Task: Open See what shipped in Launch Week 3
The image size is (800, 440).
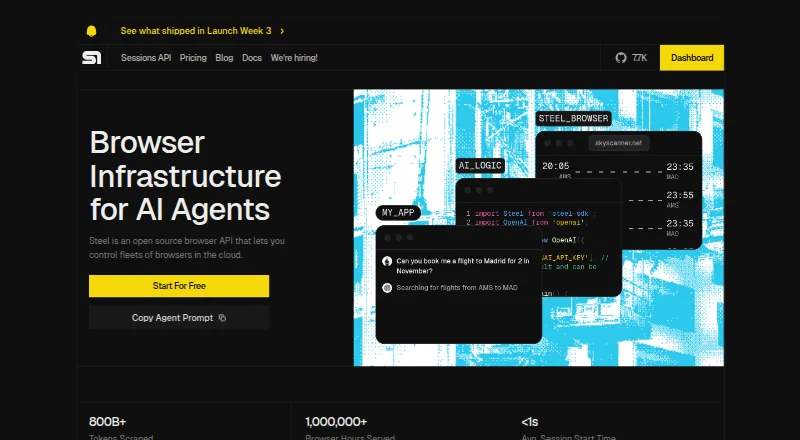Action: (196, 31)
